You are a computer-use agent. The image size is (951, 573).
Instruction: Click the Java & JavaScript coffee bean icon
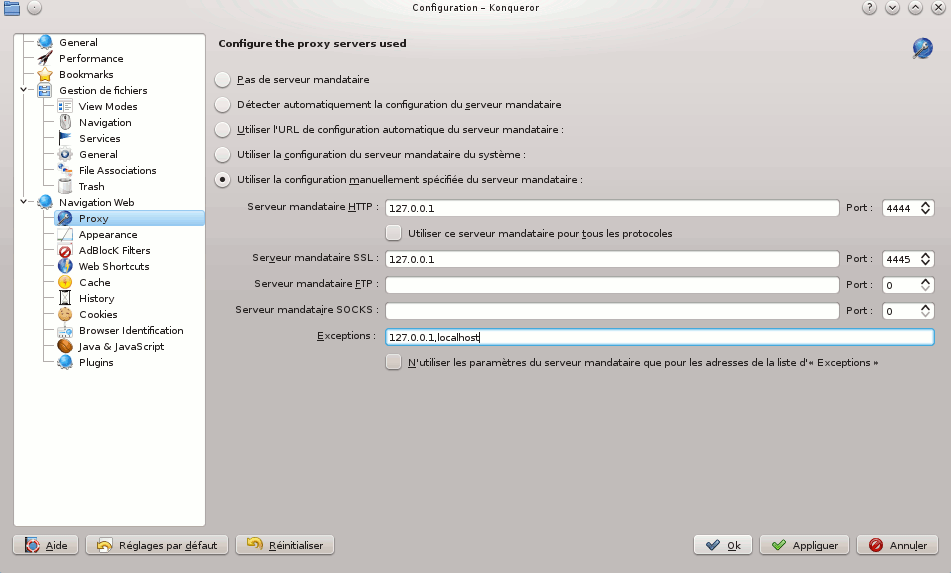pyautogui.click(x=65, y=346)
